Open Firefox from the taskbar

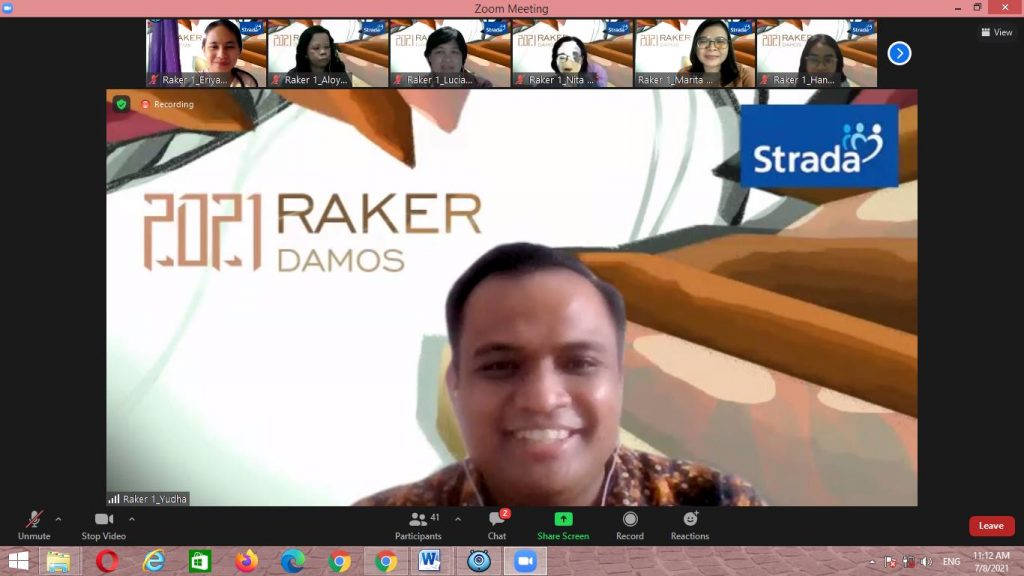pyautogui.click(x=246, y=561)
